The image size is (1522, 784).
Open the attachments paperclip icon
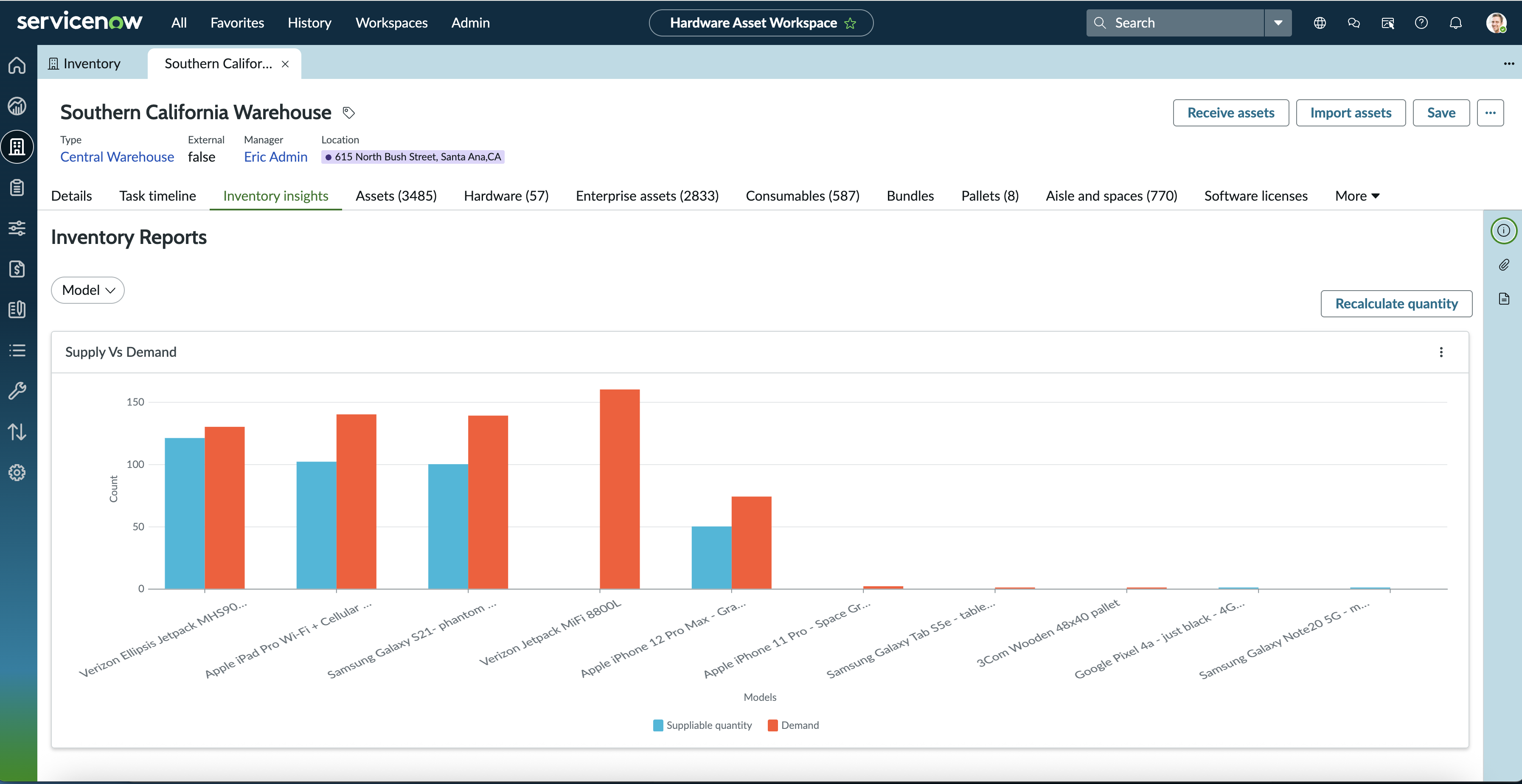1504,264
